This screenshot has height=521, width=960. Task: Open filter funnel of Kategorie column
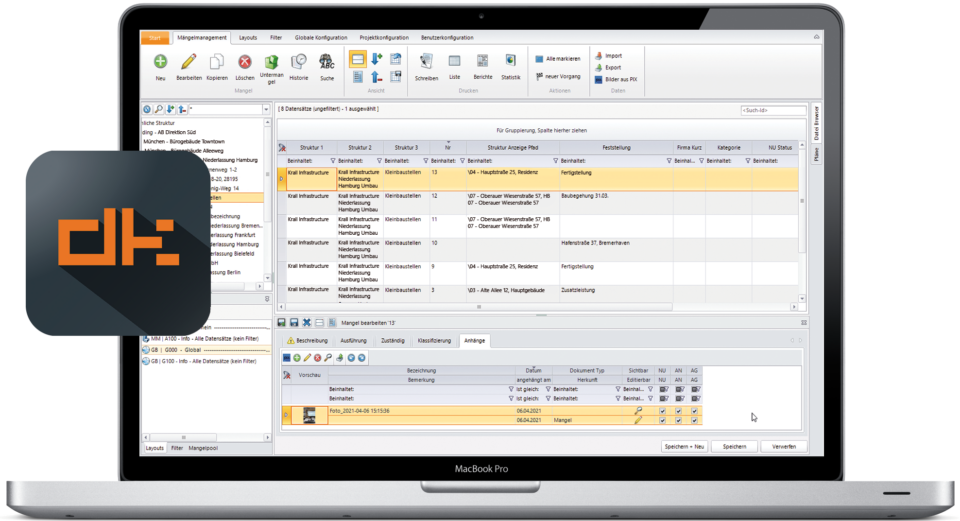pos(748,161)
